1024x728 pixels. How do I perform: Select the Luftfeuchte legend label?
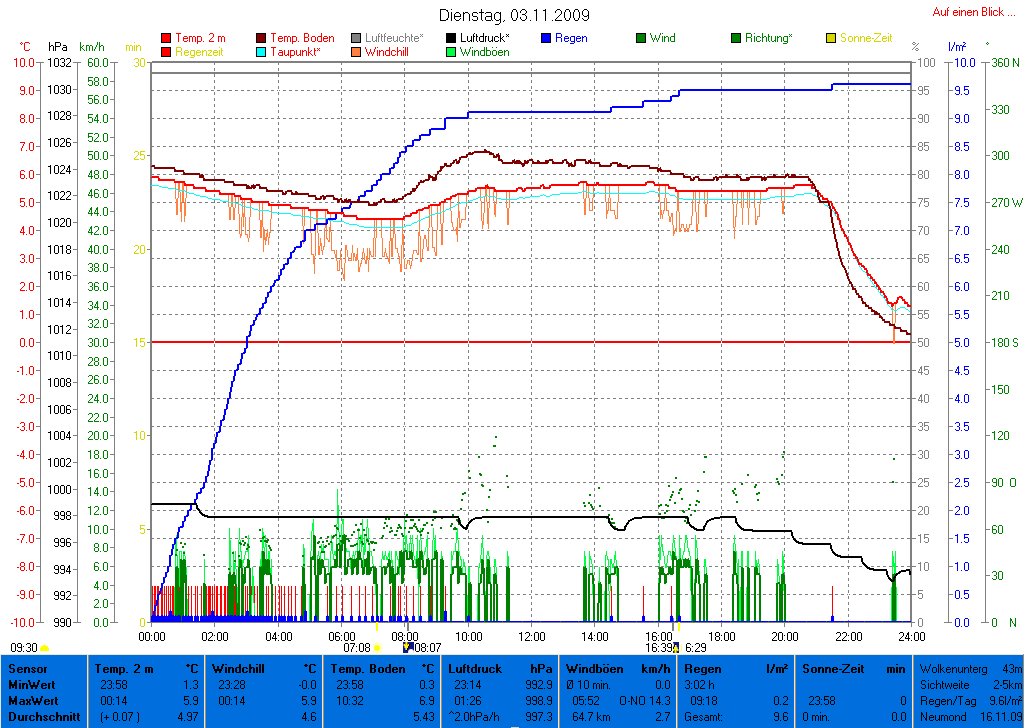click(393, 38)
